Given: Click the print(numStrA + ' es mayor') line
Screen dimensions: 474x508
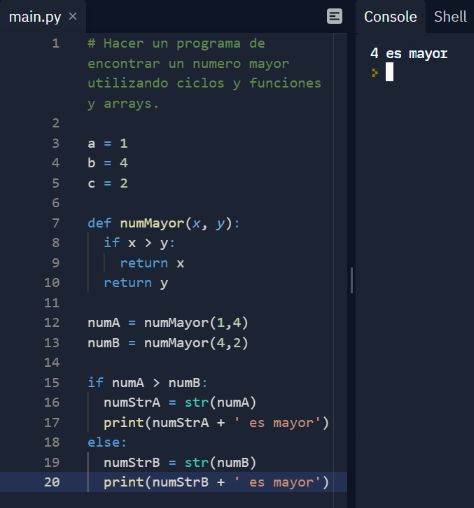Looking at the screenshot, I should 216,423.
